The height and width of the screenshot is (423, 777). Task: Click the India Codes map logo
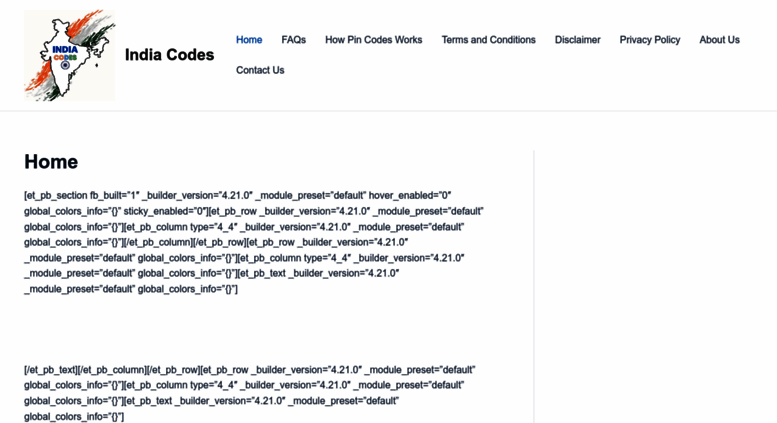tap(69, 55)
